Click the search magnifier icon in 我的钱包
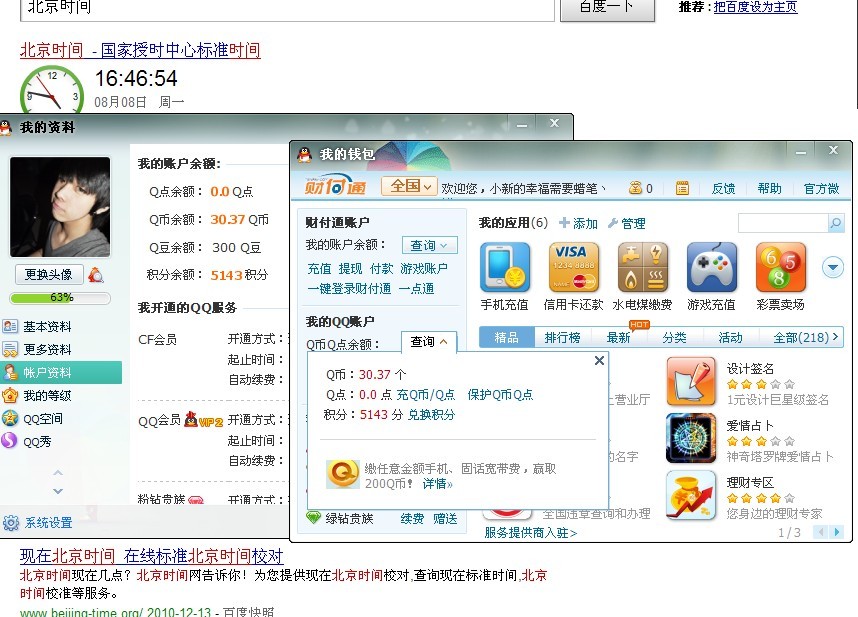This screenshot has width=858, height=617. (x=836, y=223)
